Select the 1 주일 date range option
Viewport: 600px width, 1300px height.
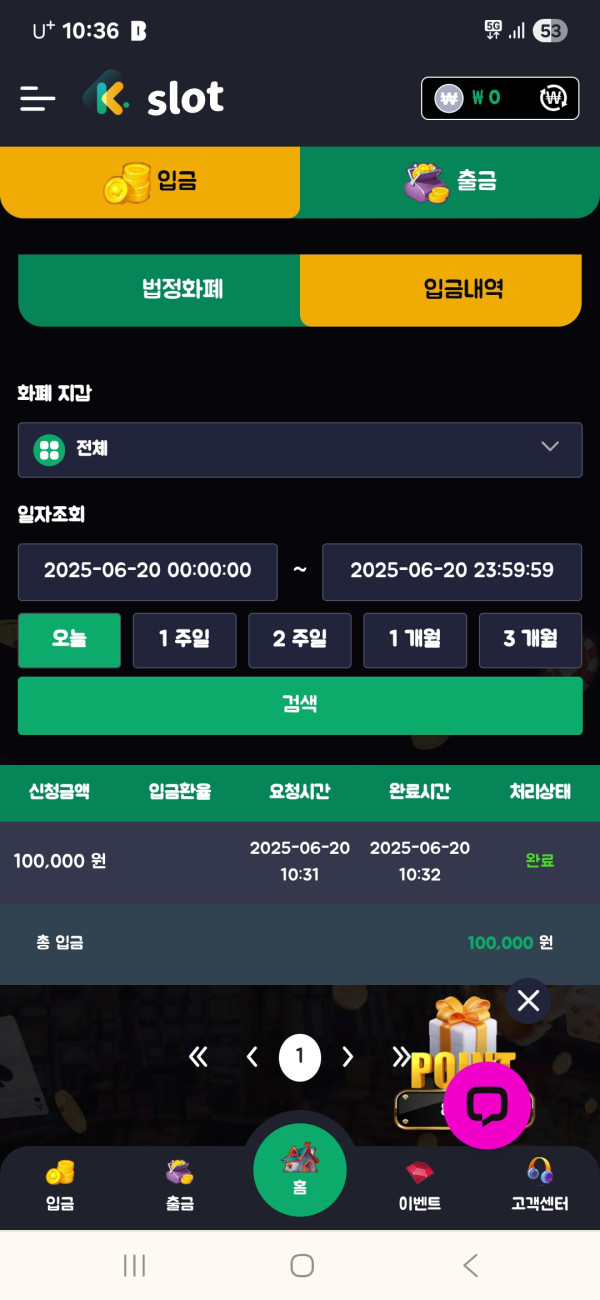184,640
